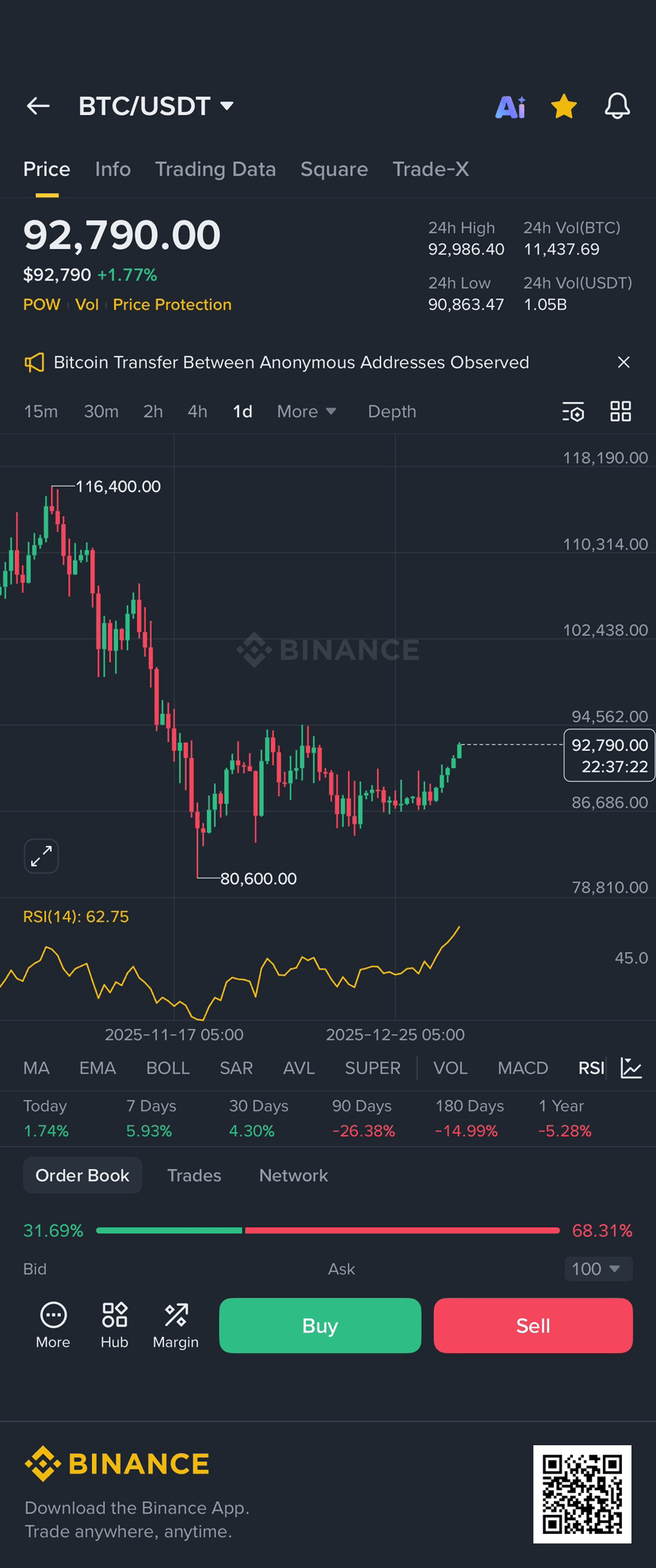Toggle the VOL sub-indicator
656x1568 pixels.
[450, 1068]
